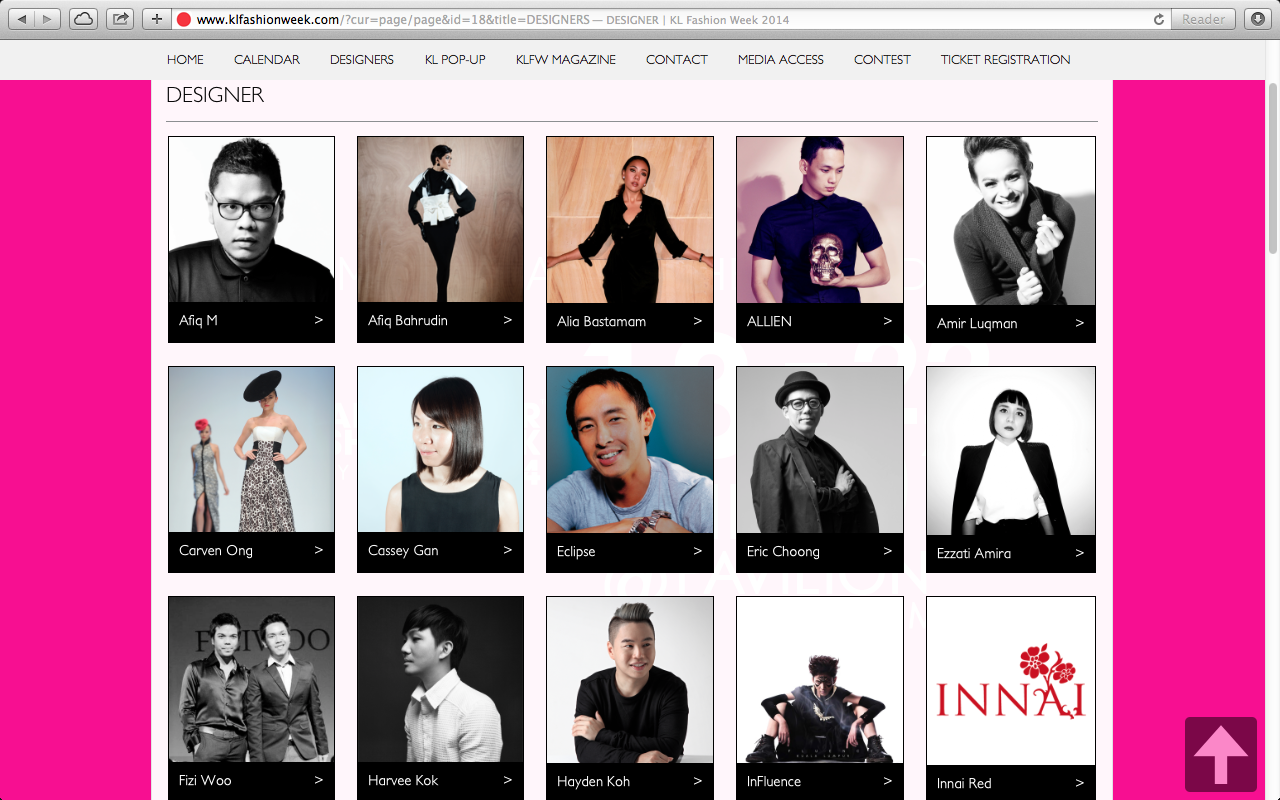Open the Afiq Bahrudin name link
Screen dimensions: 1280x800
[x=408, y=321]
